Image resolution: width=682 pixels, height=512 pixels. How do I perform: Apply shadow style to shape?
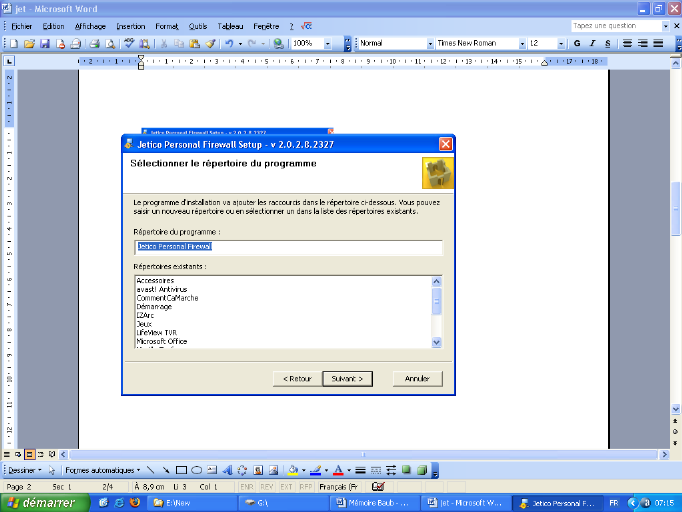point(406,470)
